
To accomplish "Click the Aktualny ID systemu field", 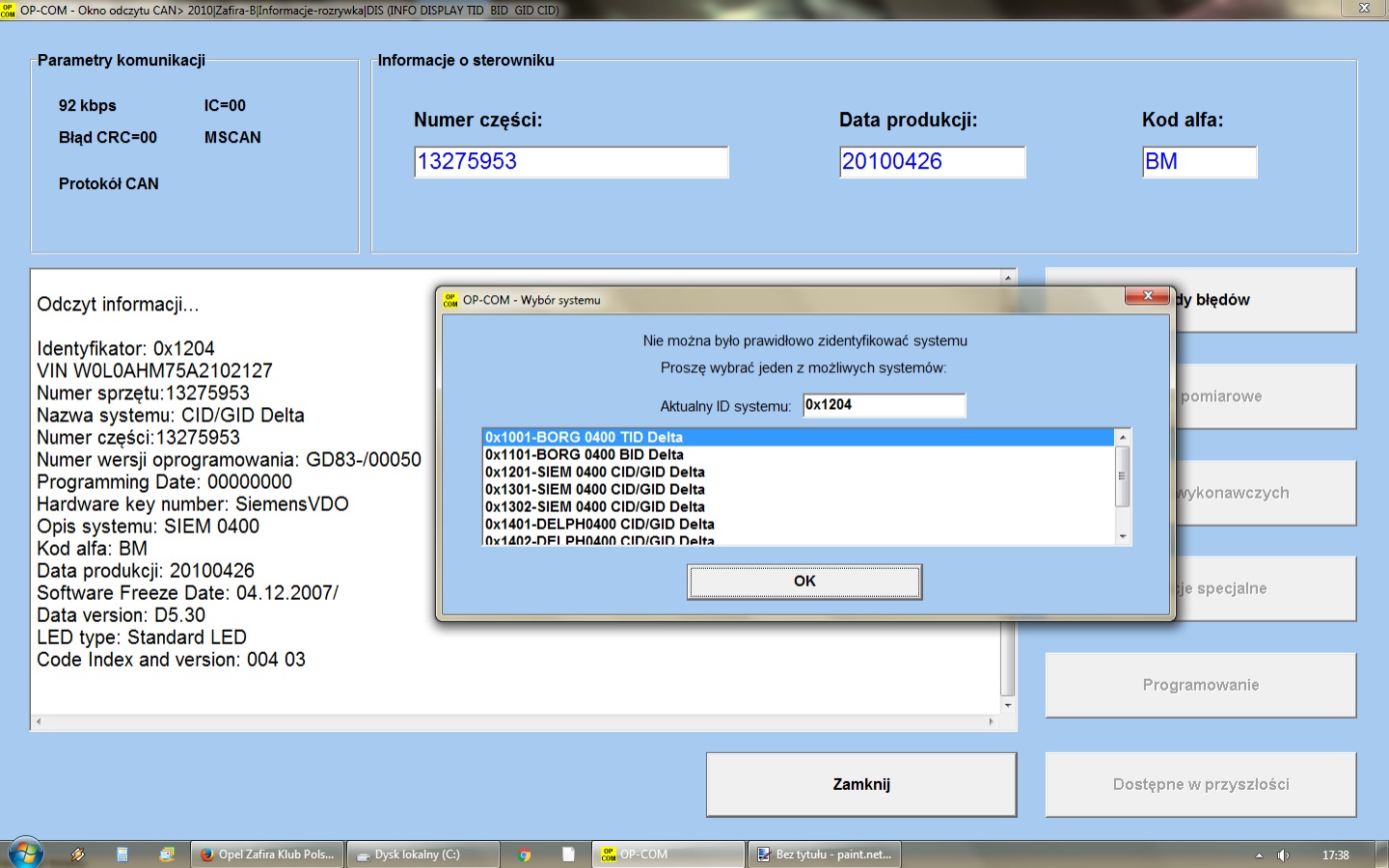I will click(x=884, y=405).
